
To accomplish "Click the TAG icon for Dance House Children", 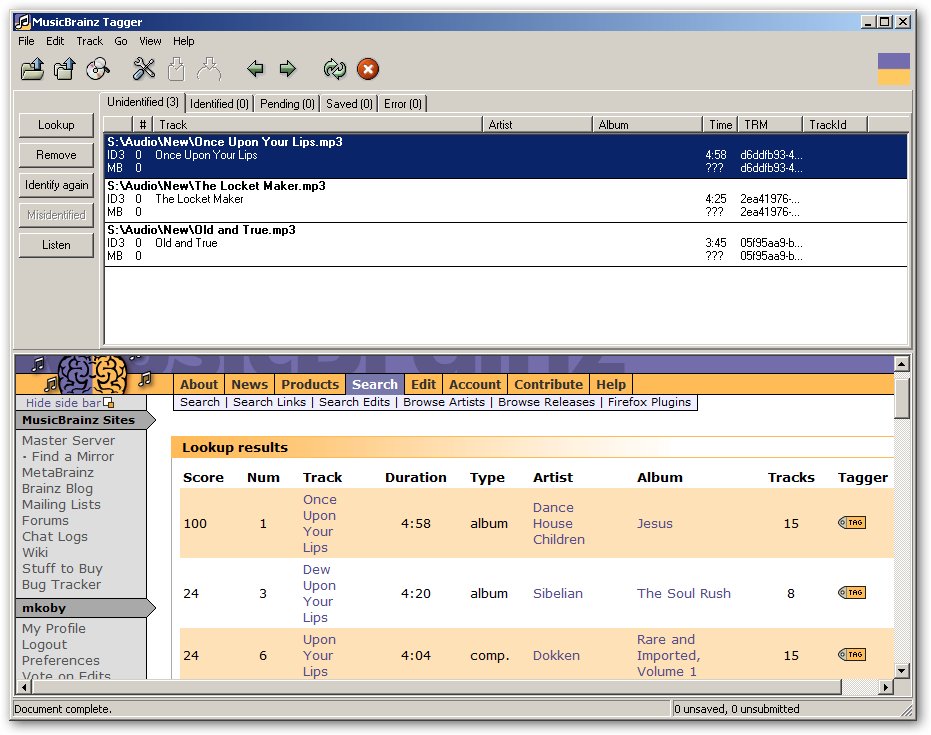I will tap(852, 523).
